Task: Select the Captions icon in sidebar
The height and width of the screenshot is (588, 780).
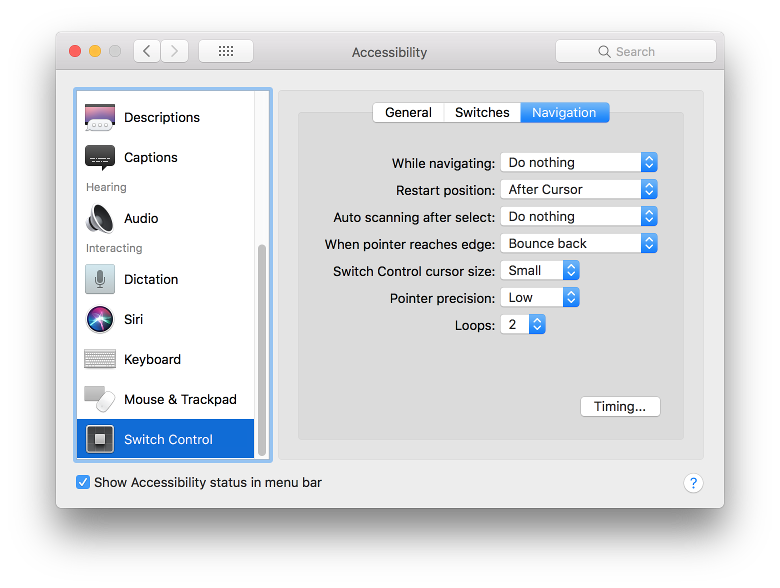Action: click(100, 158)
